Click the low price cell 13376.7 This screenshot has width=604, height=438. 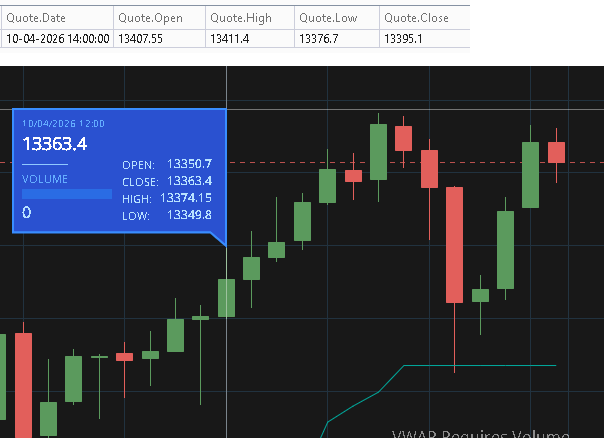(x=319, y=39)
